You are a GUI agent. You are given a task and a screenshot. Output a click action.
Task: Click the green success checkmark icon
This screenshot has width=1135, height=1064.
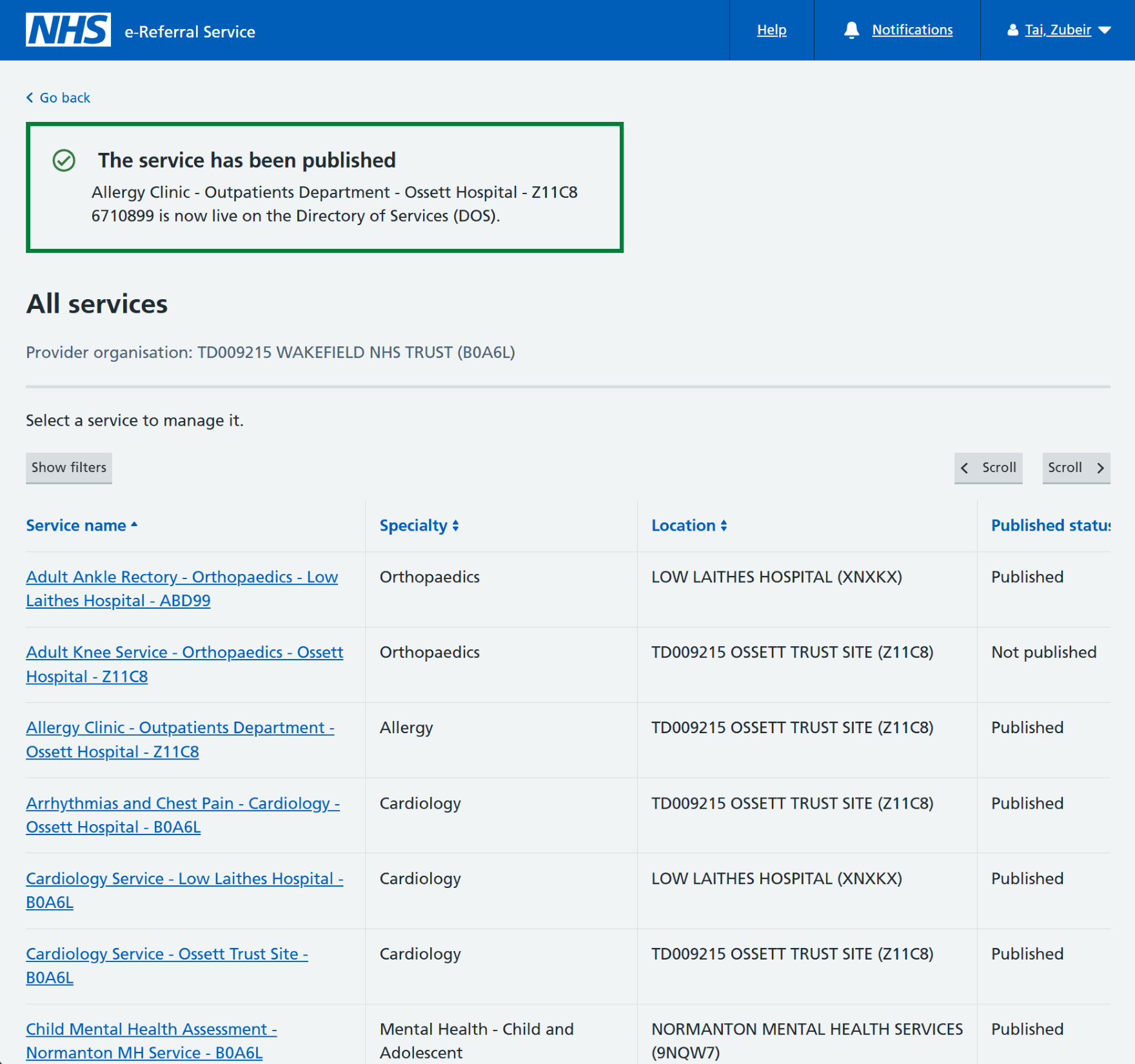pos(64,161)
